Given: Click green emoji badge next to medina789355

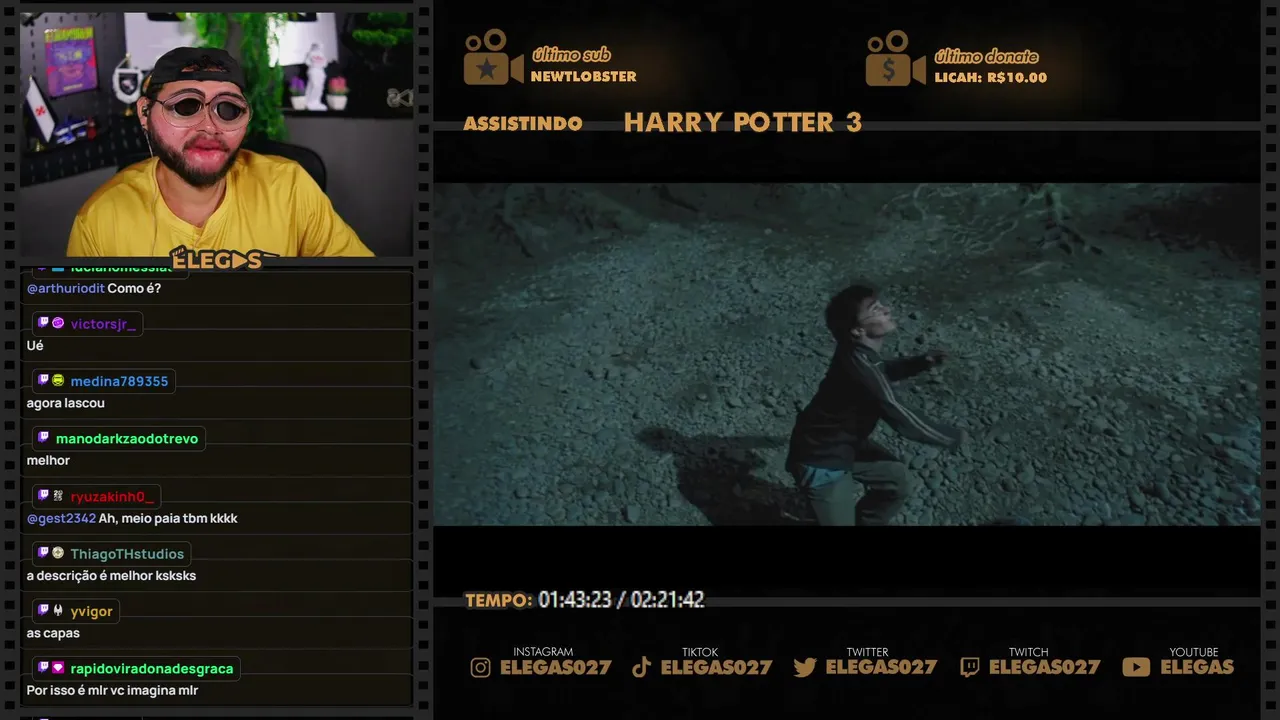Looking at the screenshot, I should coord(58,380).
